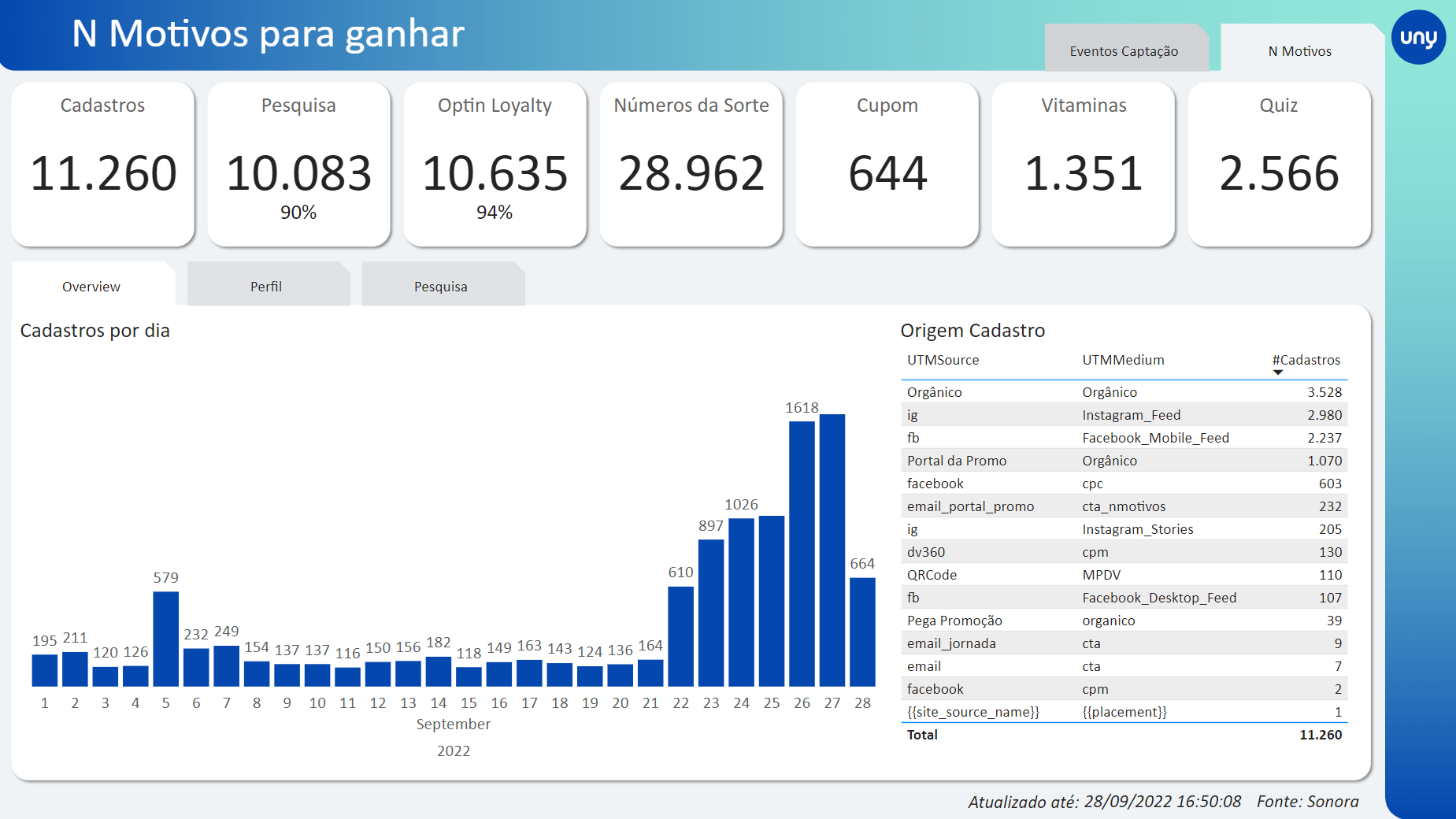The width and height of the screenshot is (1456, 819).
Task: Select the day 5 bar labeled 579
Action: pos(165,639)
